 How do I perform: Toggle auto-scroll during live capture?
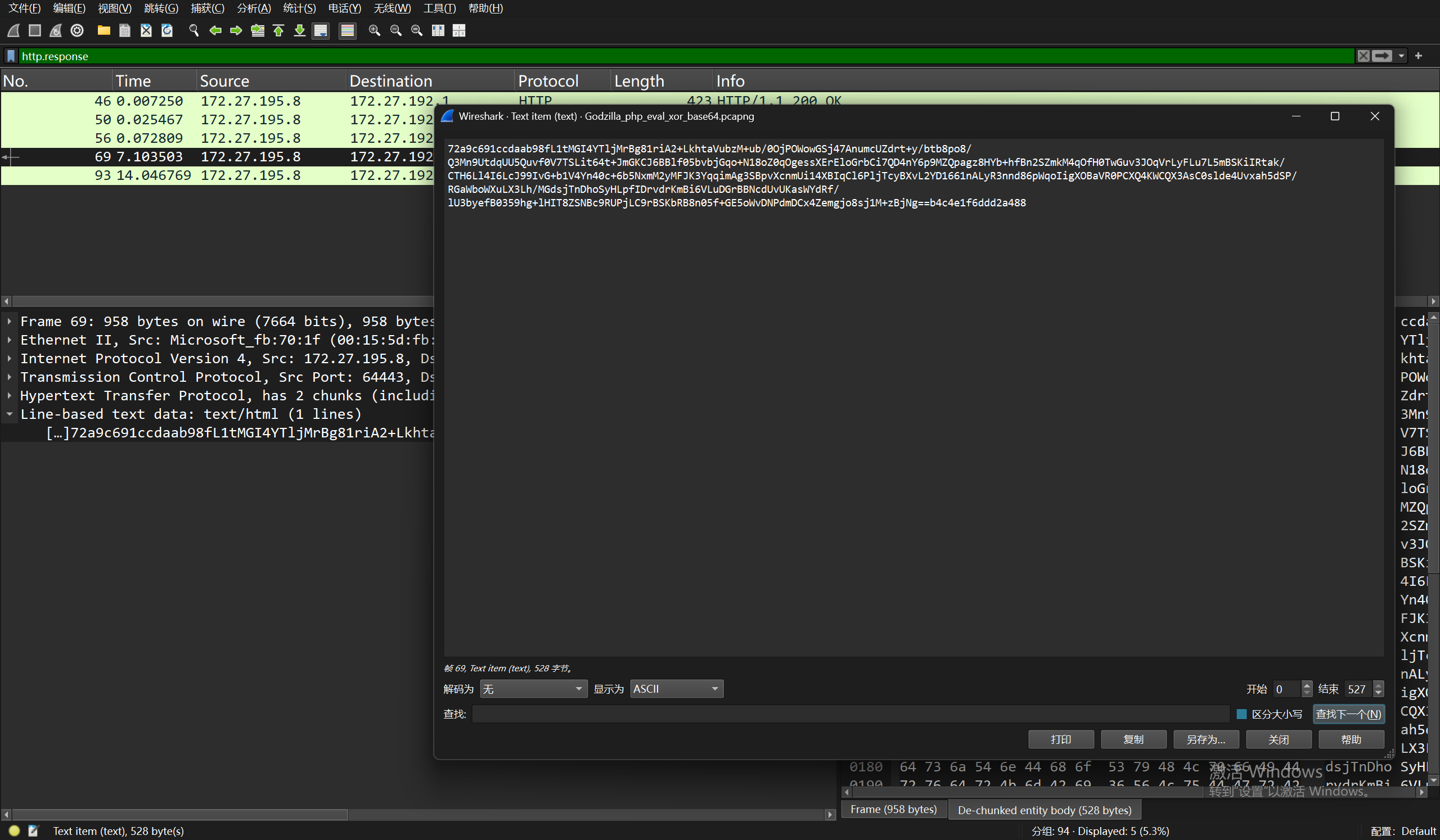click(321, 30)
